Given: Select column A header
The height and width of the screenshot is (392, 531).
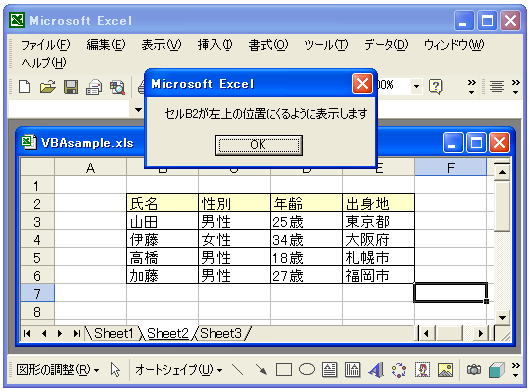Looking at the screenshot, I should [x=90, y=168].
